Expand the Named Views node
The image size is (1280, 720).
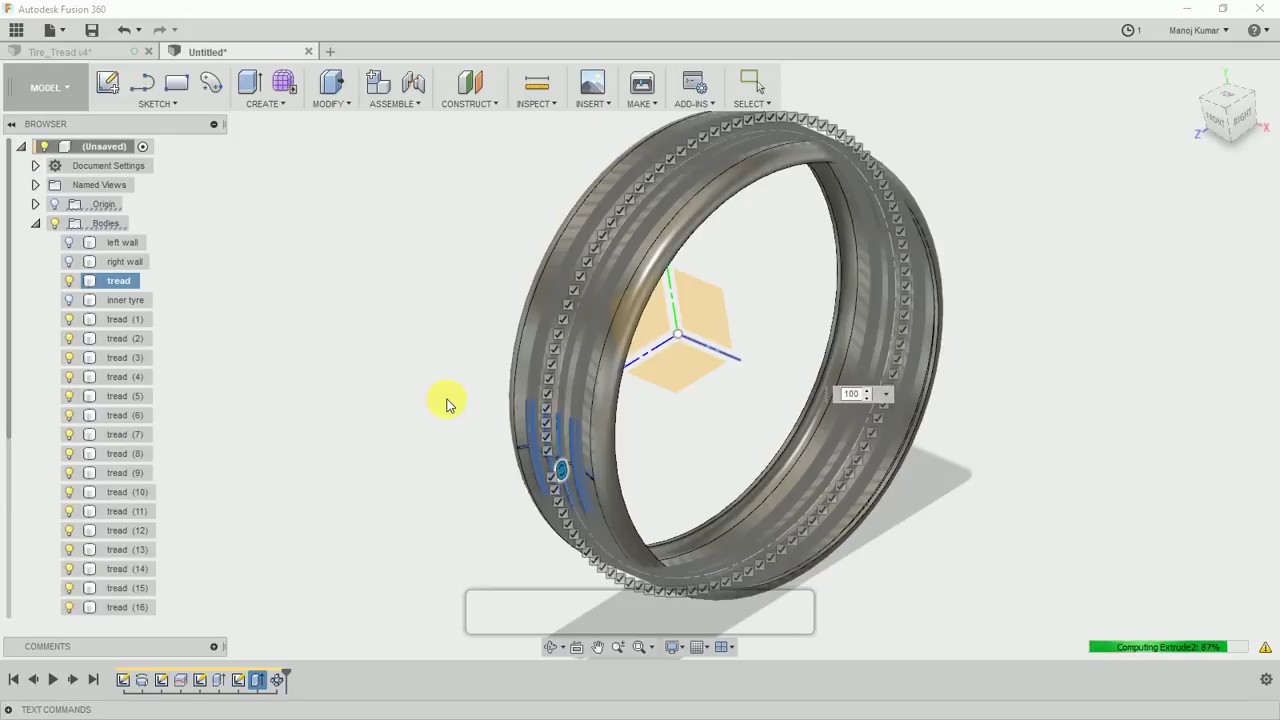click(35, 185)
